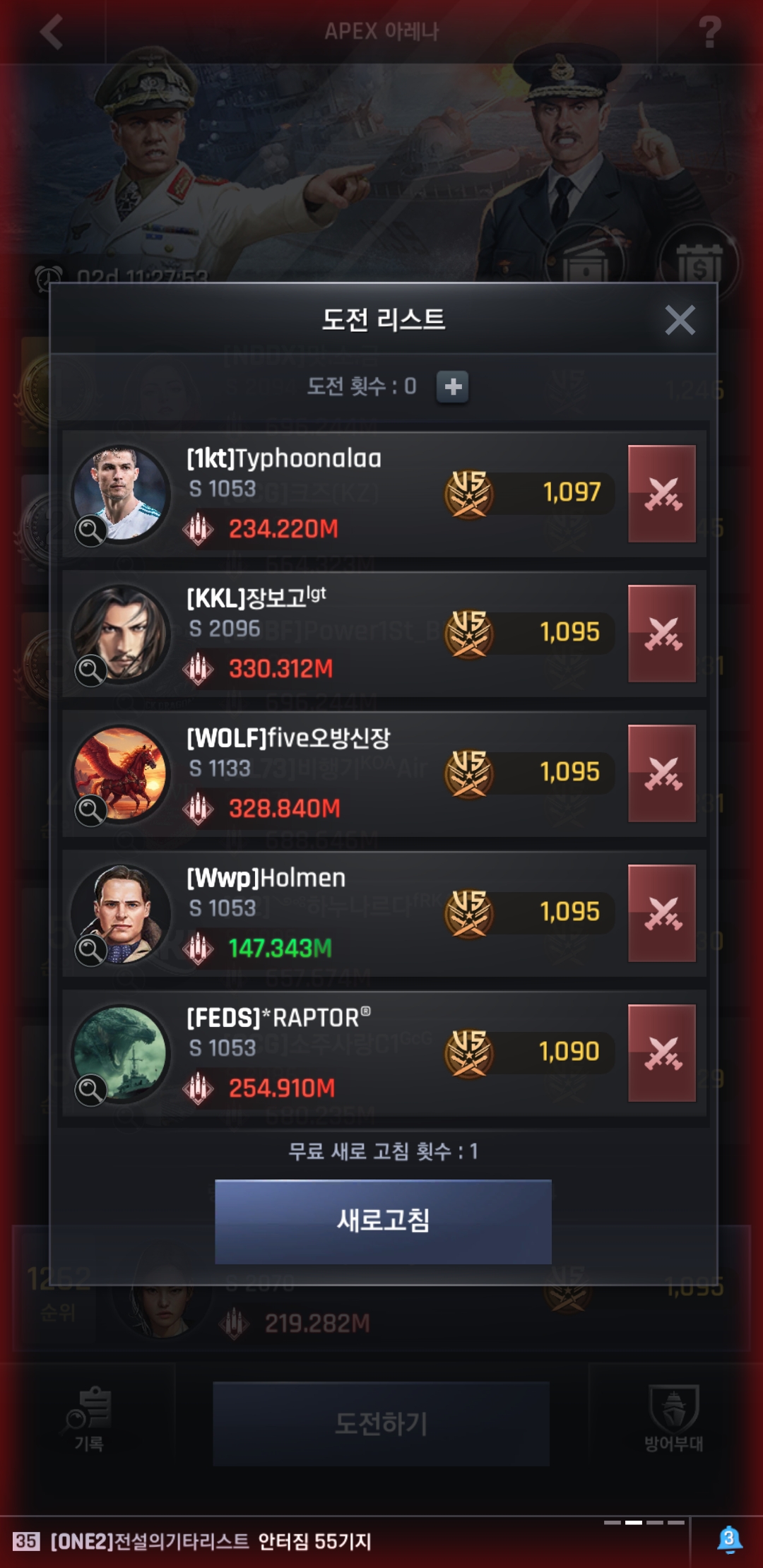Open 기록 records tab
Image resolution: width=763 pixels, height=1568 pixels.
(x=89, y=1420)
